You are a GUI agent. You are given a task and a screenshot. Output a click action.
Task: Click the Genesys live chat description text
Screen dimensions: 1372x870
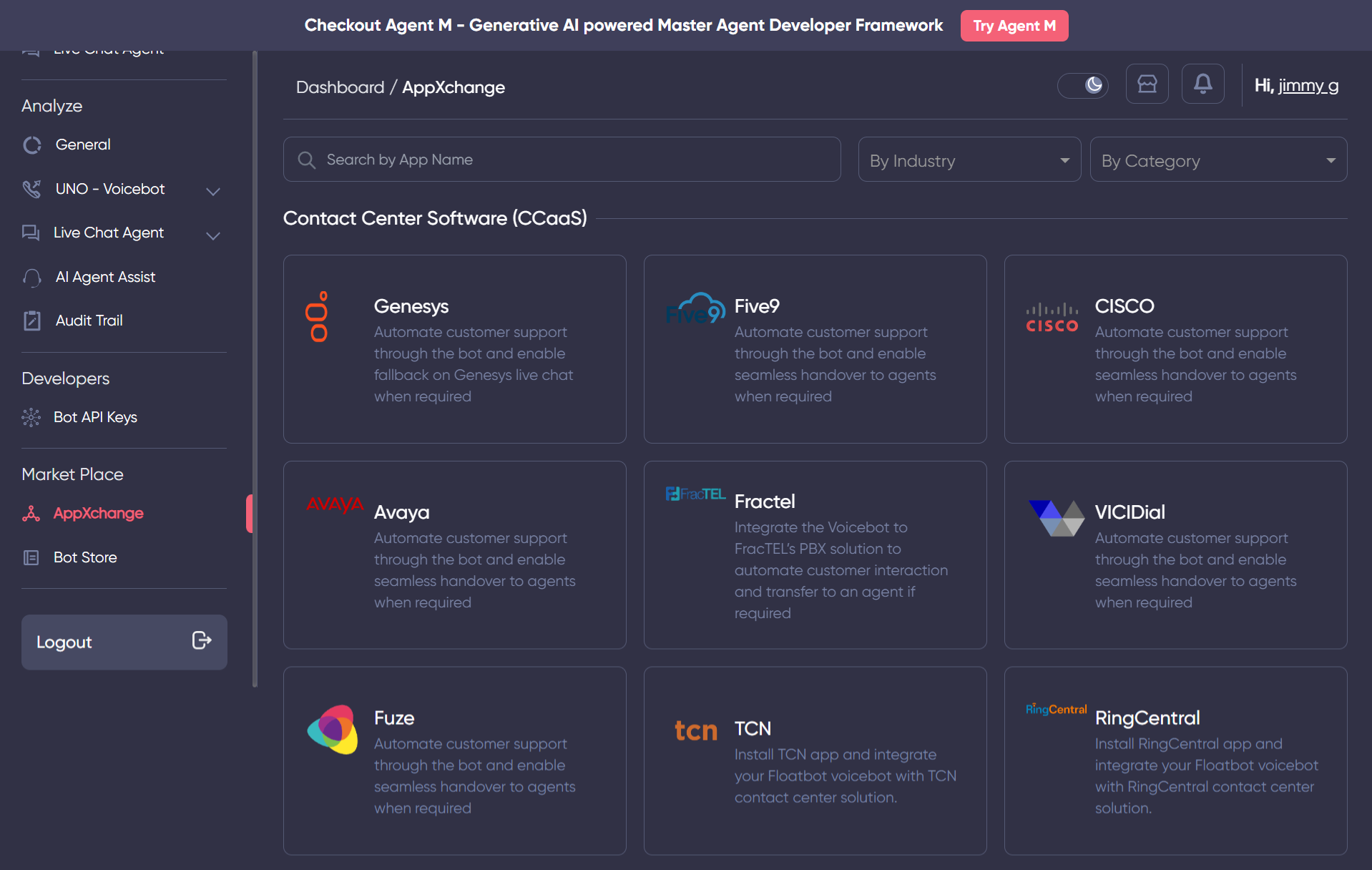(x=474, y=364)
